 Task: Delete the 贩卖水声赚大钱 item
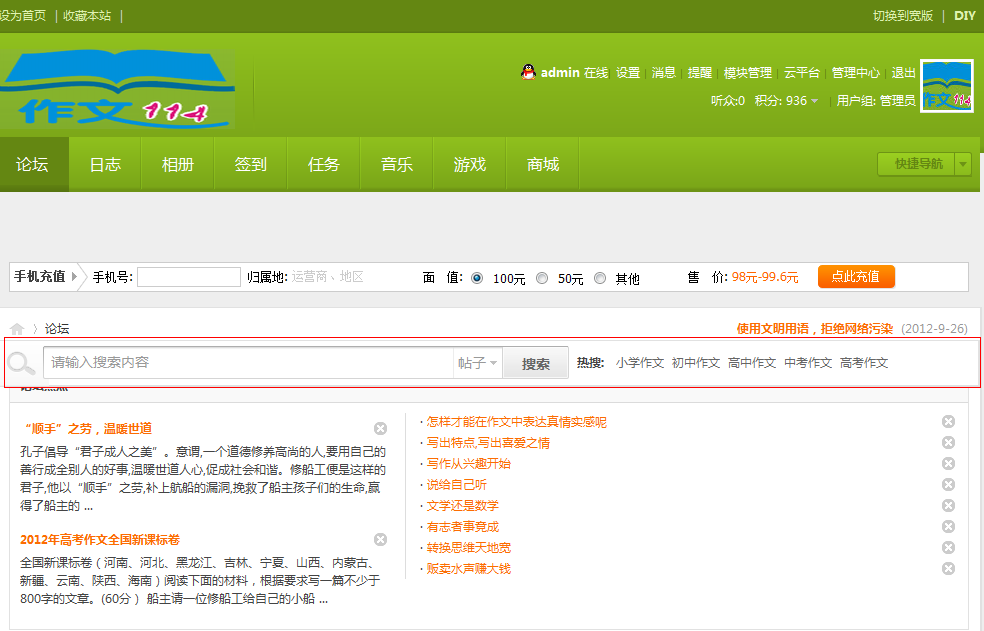(x=948, y=568)
